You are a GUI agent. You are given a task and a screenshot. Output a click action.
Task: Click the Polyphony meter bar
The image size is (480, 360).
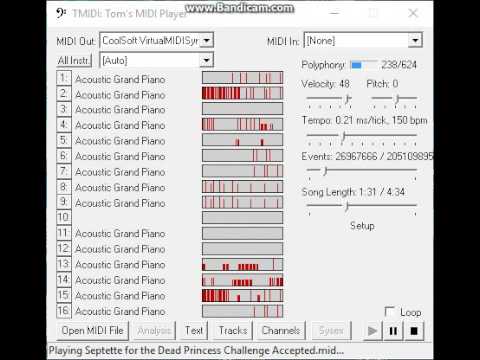click(x=364, y=65)
